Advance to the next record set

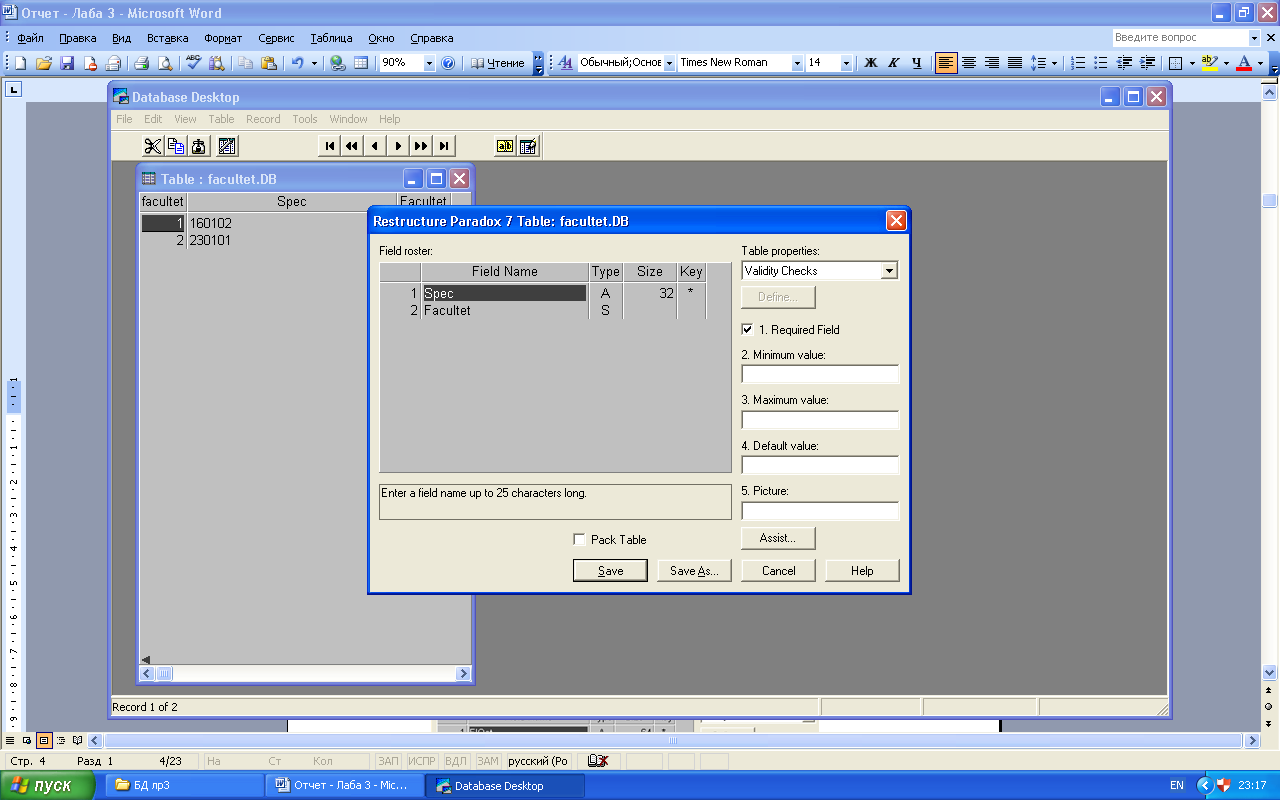(x=421, y=146)
